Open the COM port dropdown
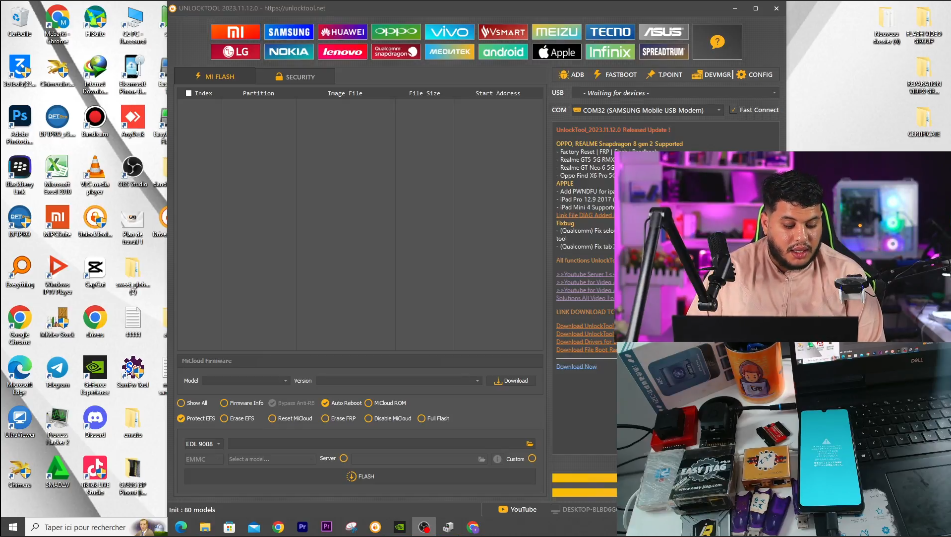The width and height of the screenshot is (951, 537). [x=647, y=110]
